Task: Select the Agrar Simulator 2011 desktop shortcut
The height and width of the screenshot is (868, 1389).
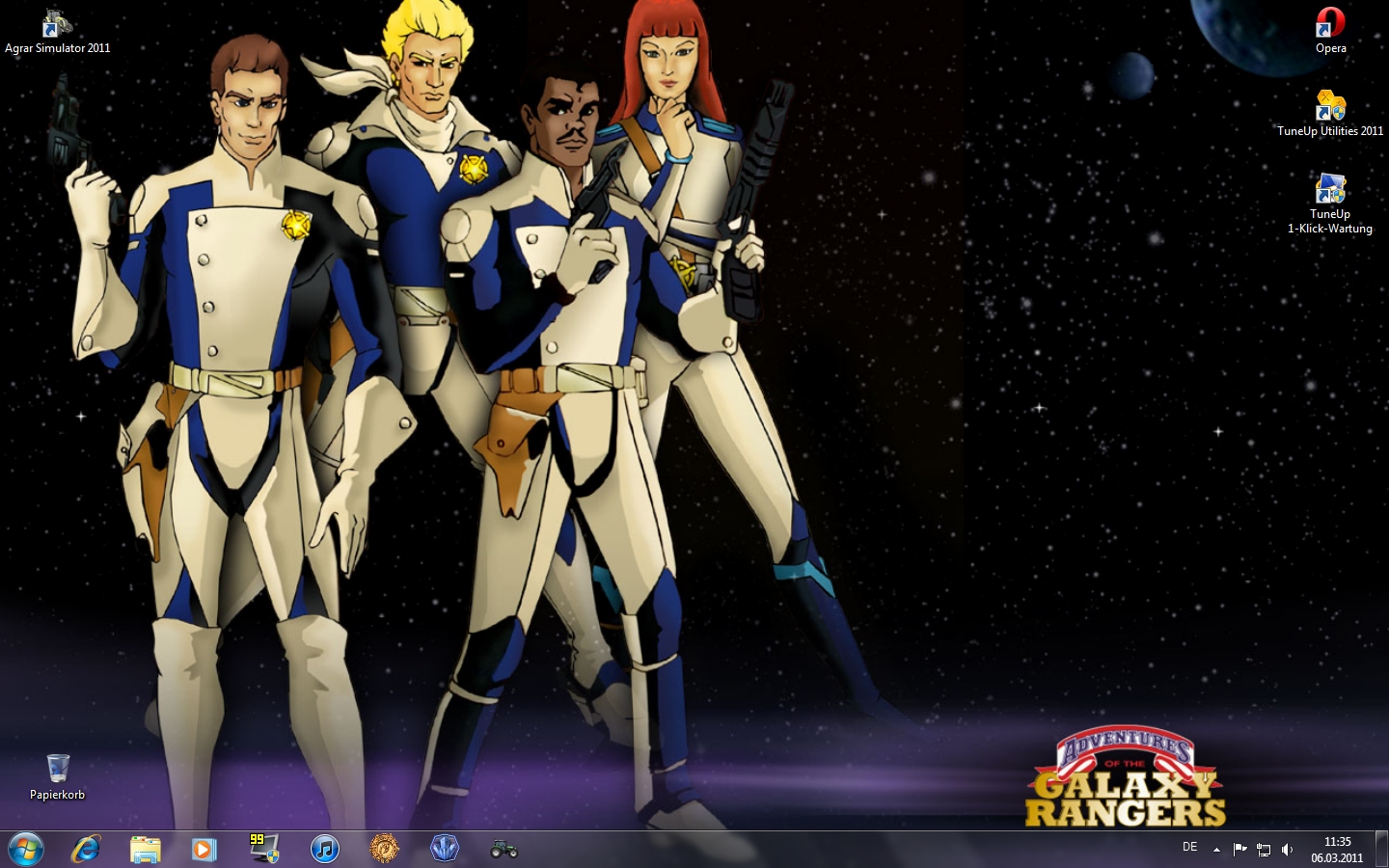Action: point(57,31)
